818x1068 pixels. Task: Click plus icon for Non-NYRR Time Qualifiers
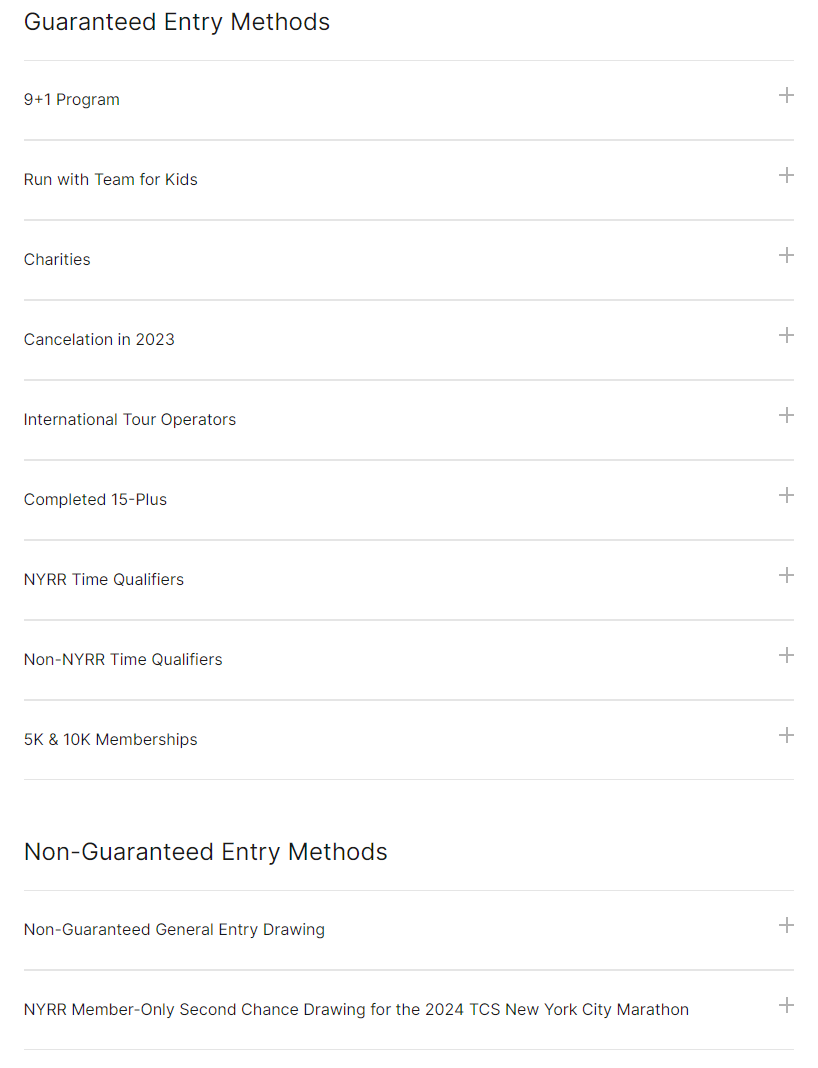(786, 655)
